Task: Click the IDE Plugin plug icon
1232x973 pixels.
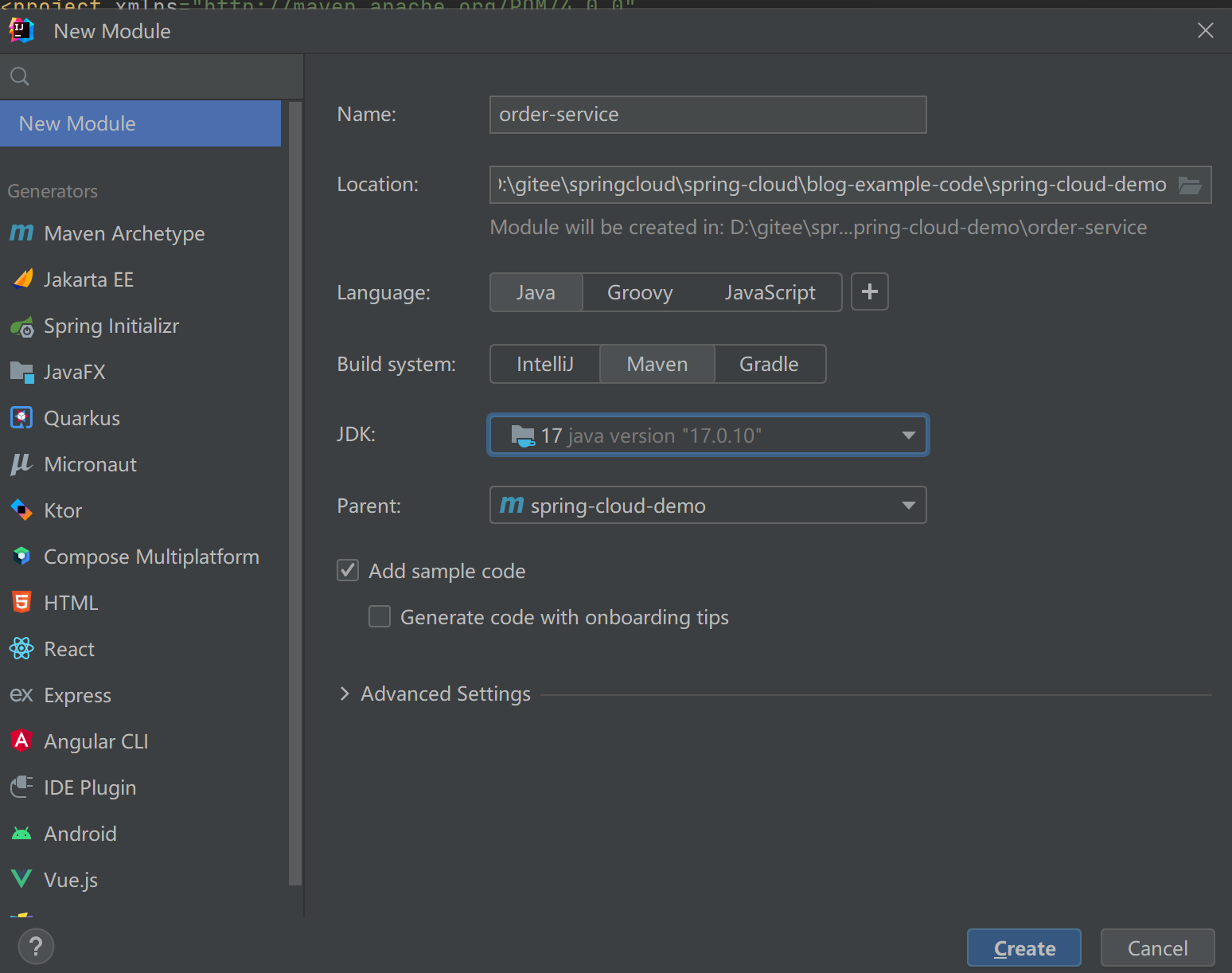Action: pos(21,787)
